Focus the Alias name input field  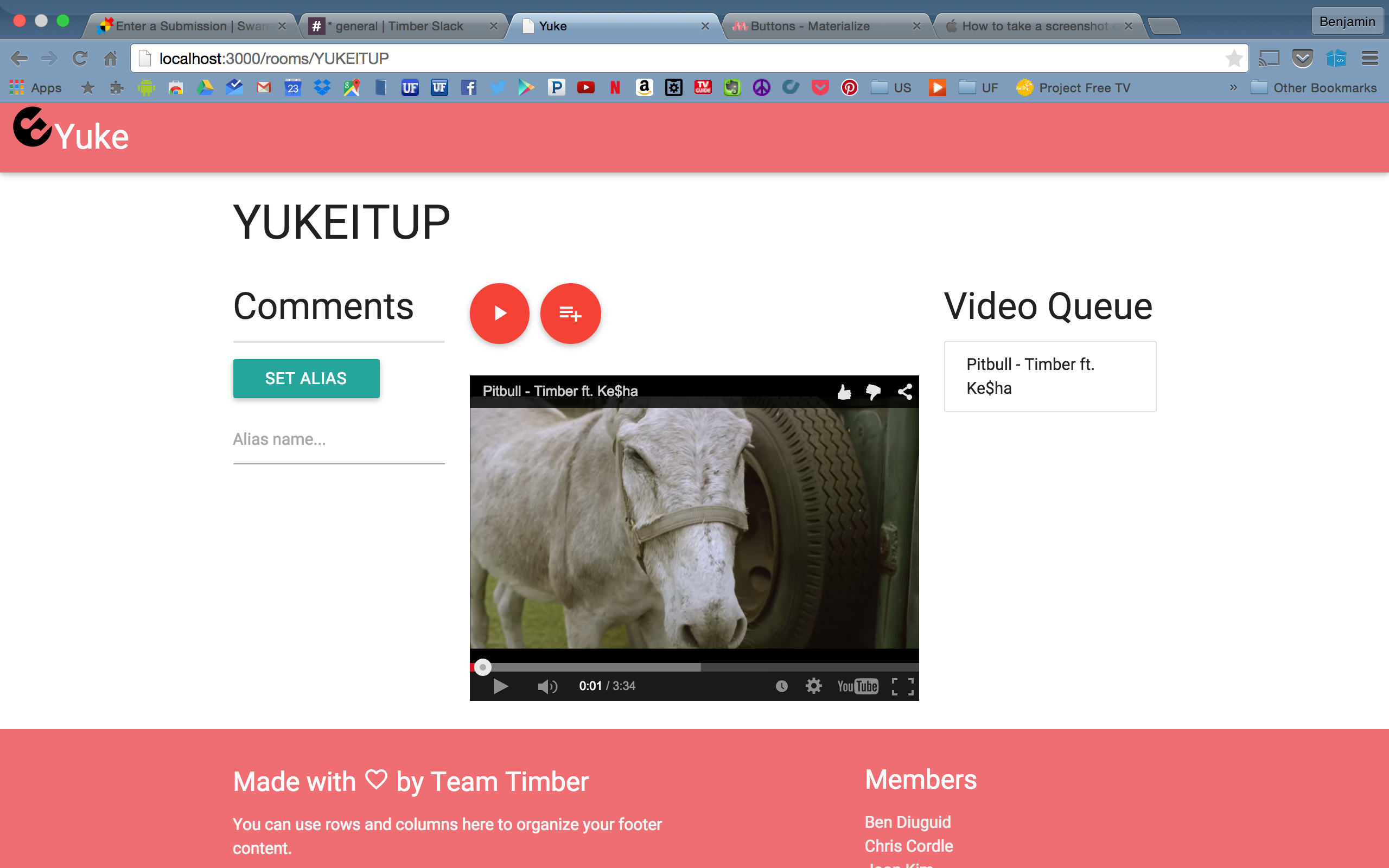(339, 440)
